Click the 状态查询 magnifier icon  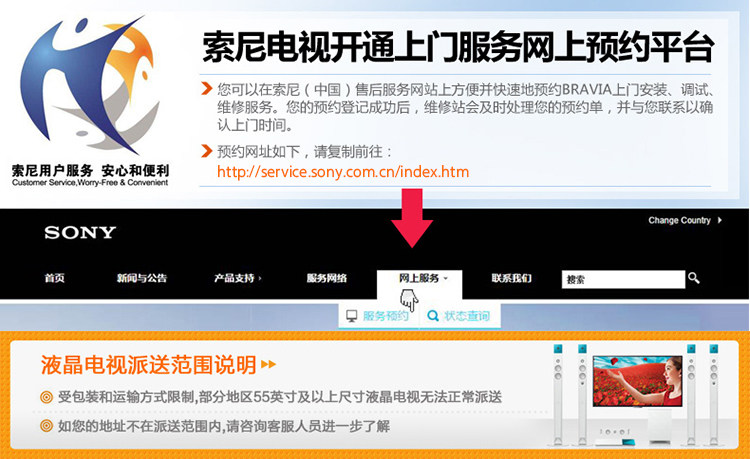click(433, 316)
